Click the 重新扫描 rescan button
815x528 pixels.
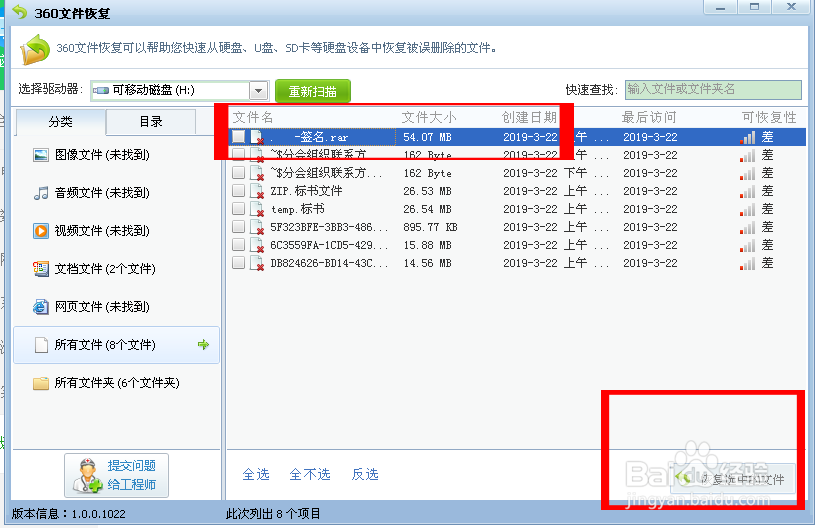point(312,91)
